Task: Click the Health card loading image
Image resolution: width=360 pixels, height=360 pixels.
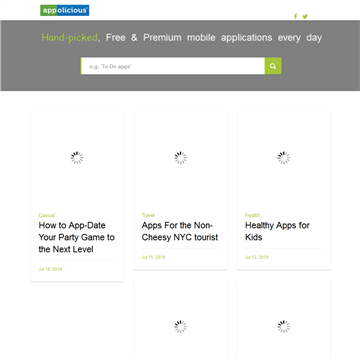Action: (x=284, y=158)
